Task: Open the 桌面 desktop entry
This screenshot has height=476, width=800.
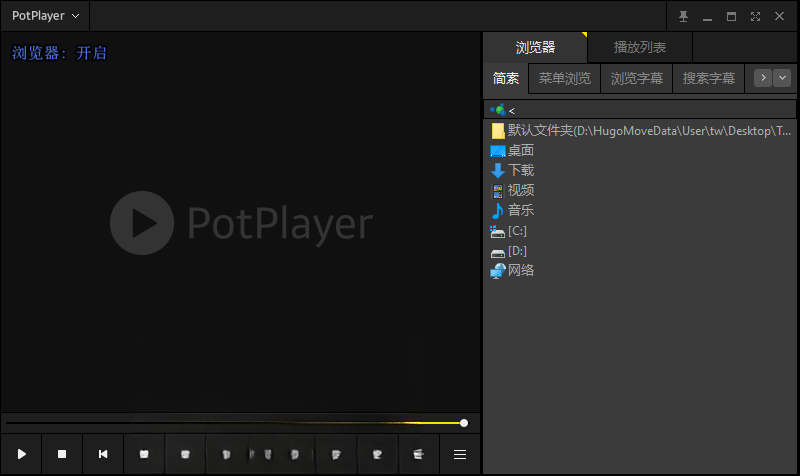Action: (x=512, y=151)
